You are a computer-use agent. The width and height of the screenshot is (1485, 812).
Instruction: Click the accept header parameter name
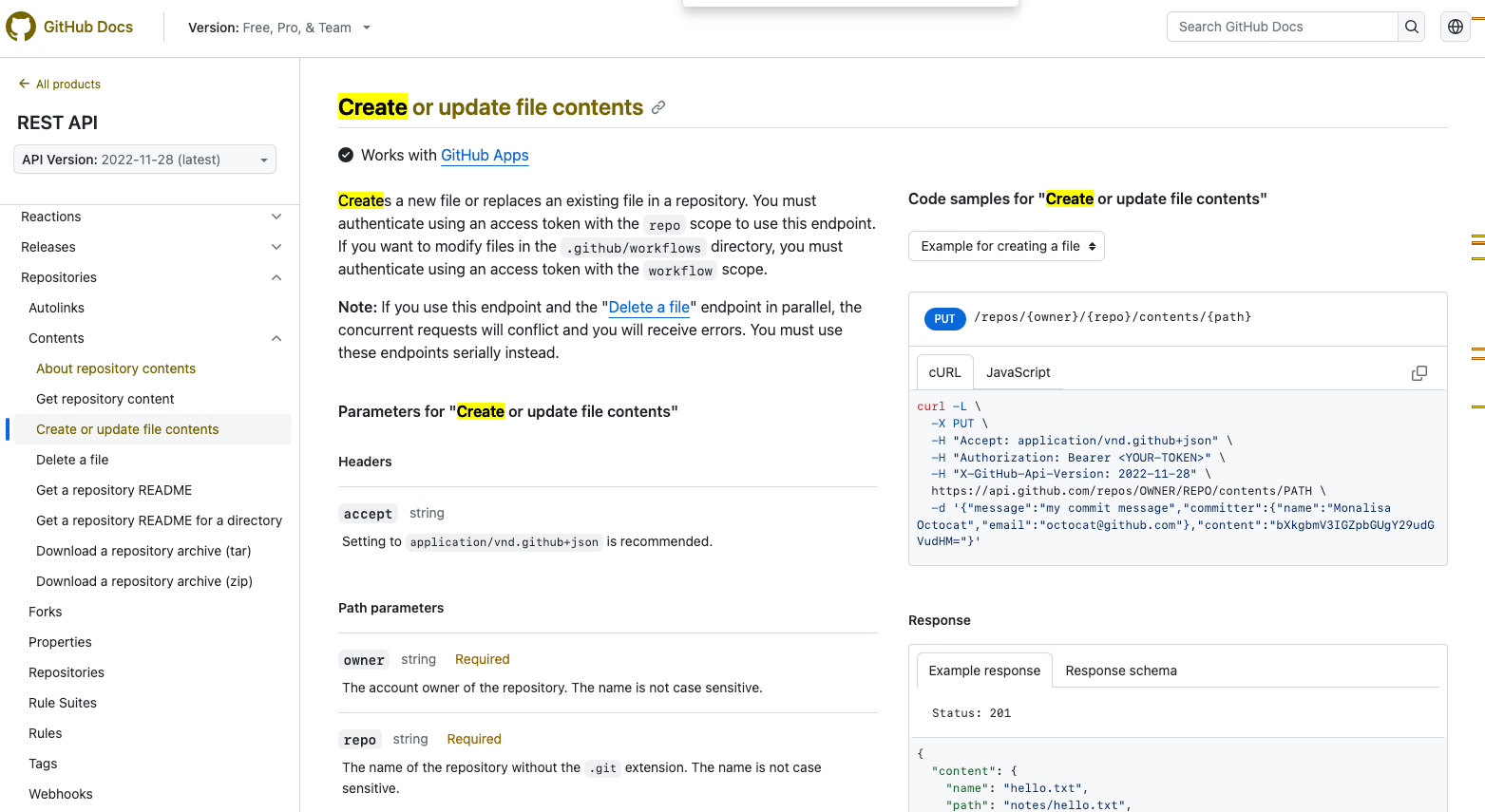point(368,514)
